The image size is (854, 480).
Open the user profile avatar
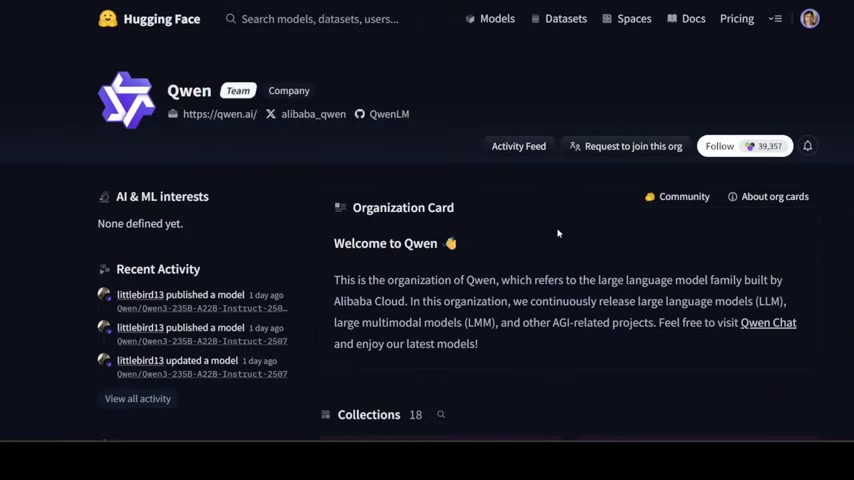pos(810,19)
